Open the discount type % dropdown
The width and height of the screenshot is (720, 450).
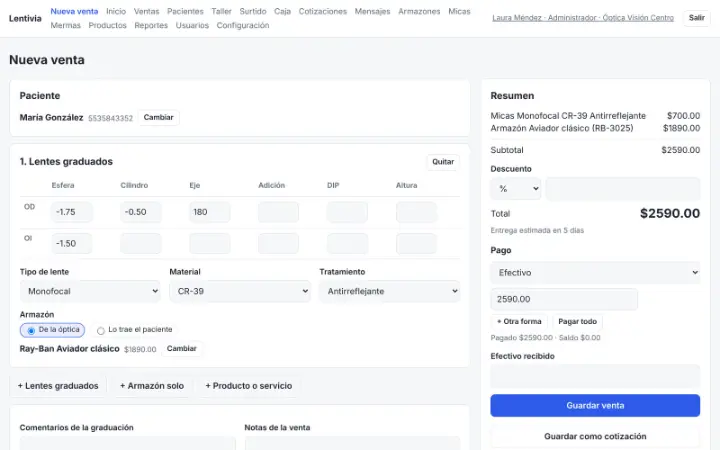pos(515,189)
